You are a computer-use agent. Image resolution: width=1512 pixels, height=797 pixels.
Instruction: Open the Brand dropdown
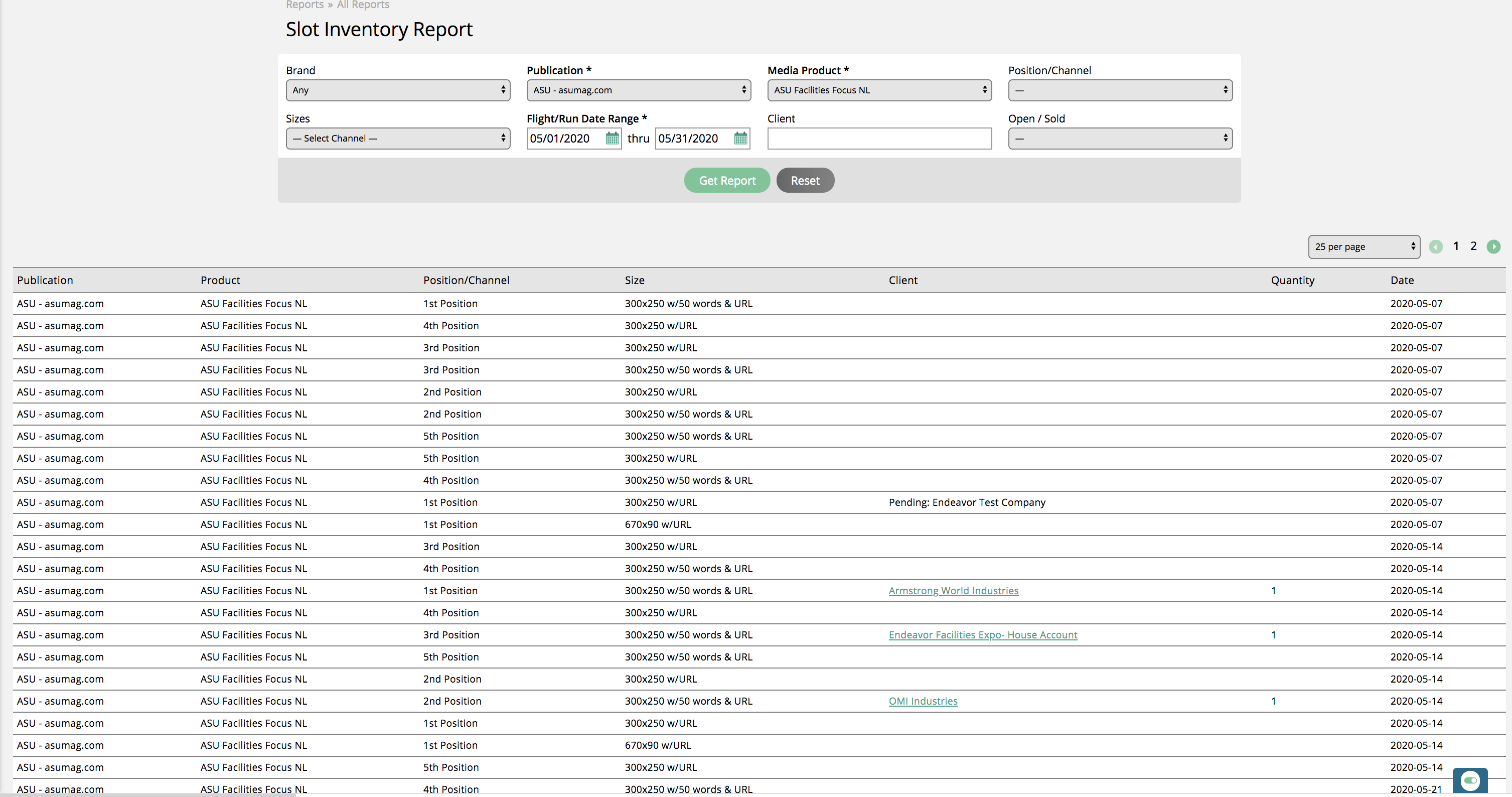click(398, 90)
